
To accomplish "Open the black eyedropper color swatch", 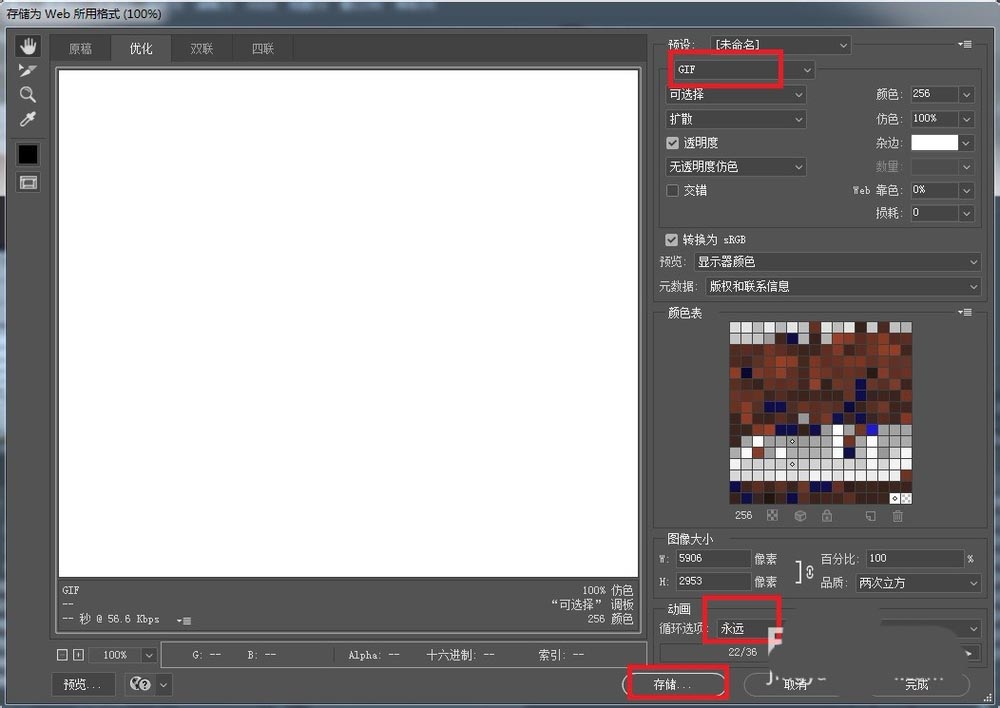I will pos(28,154).
